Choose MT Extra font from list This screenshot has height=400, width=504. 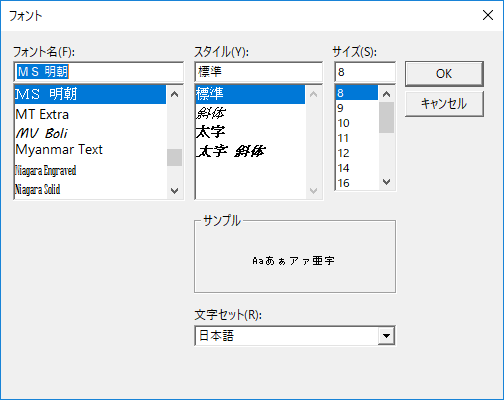(90, 114)
